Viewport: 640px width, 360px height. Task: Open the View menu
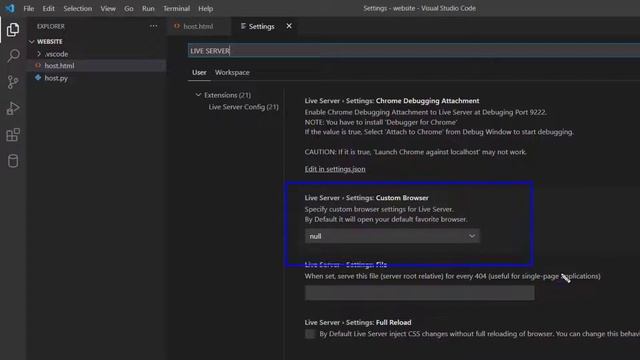point(108,8)
